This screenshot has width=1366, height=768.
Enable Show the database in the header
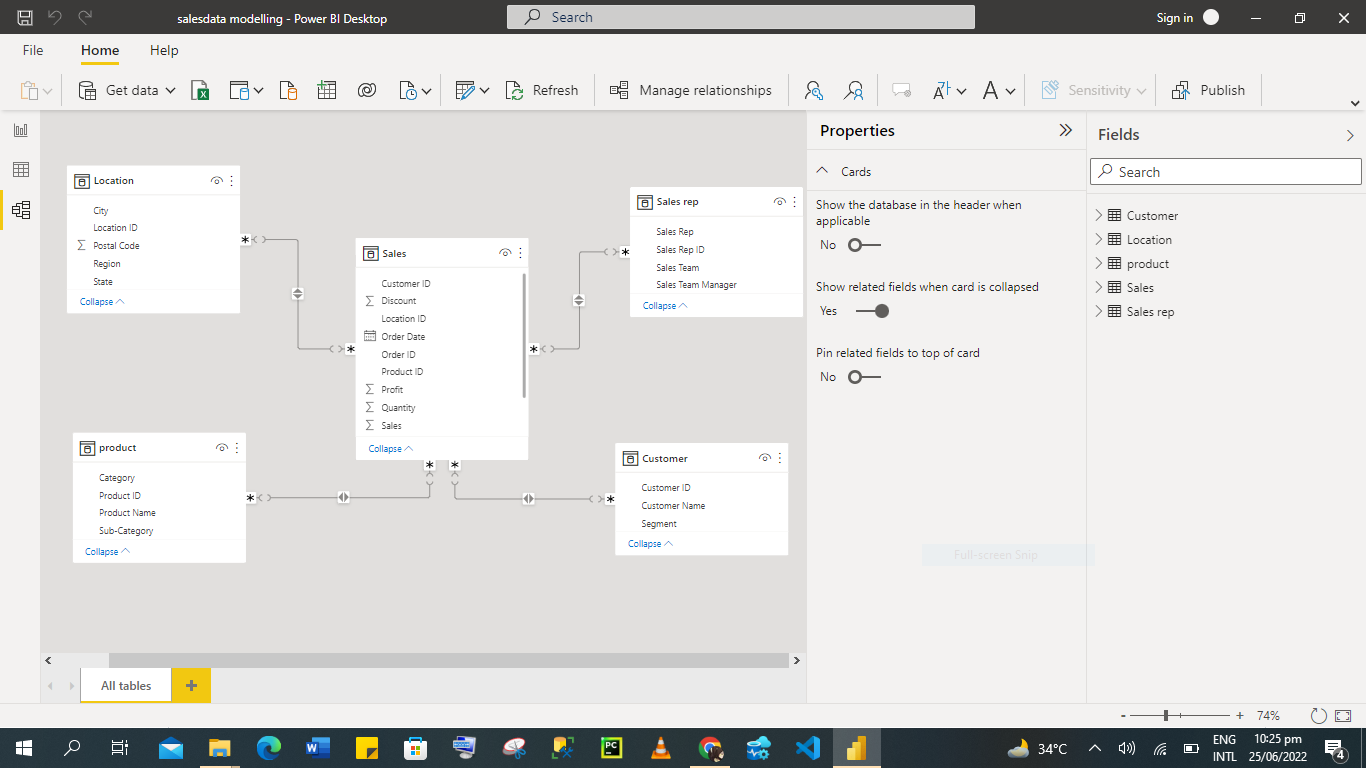[x=857, y=244]
